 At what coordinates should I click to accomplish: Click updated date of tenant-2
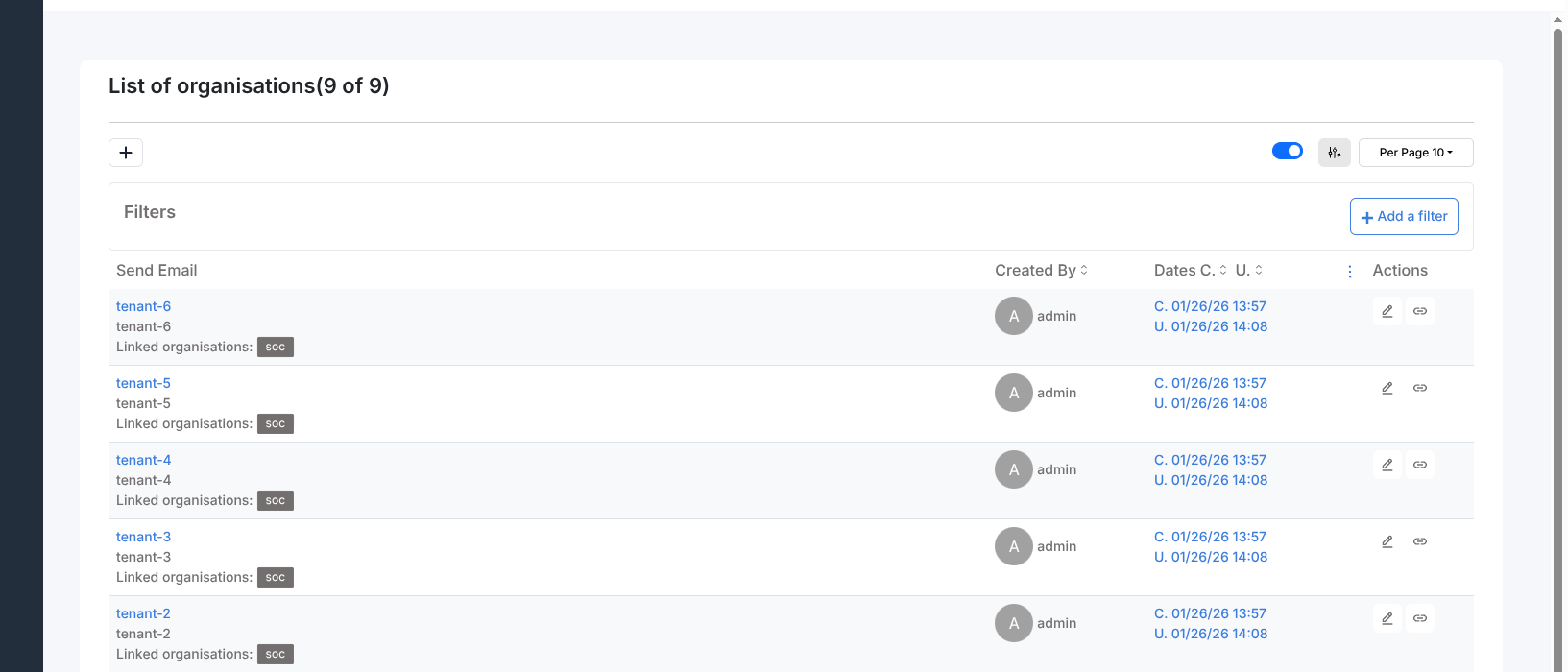[1211, 634]
